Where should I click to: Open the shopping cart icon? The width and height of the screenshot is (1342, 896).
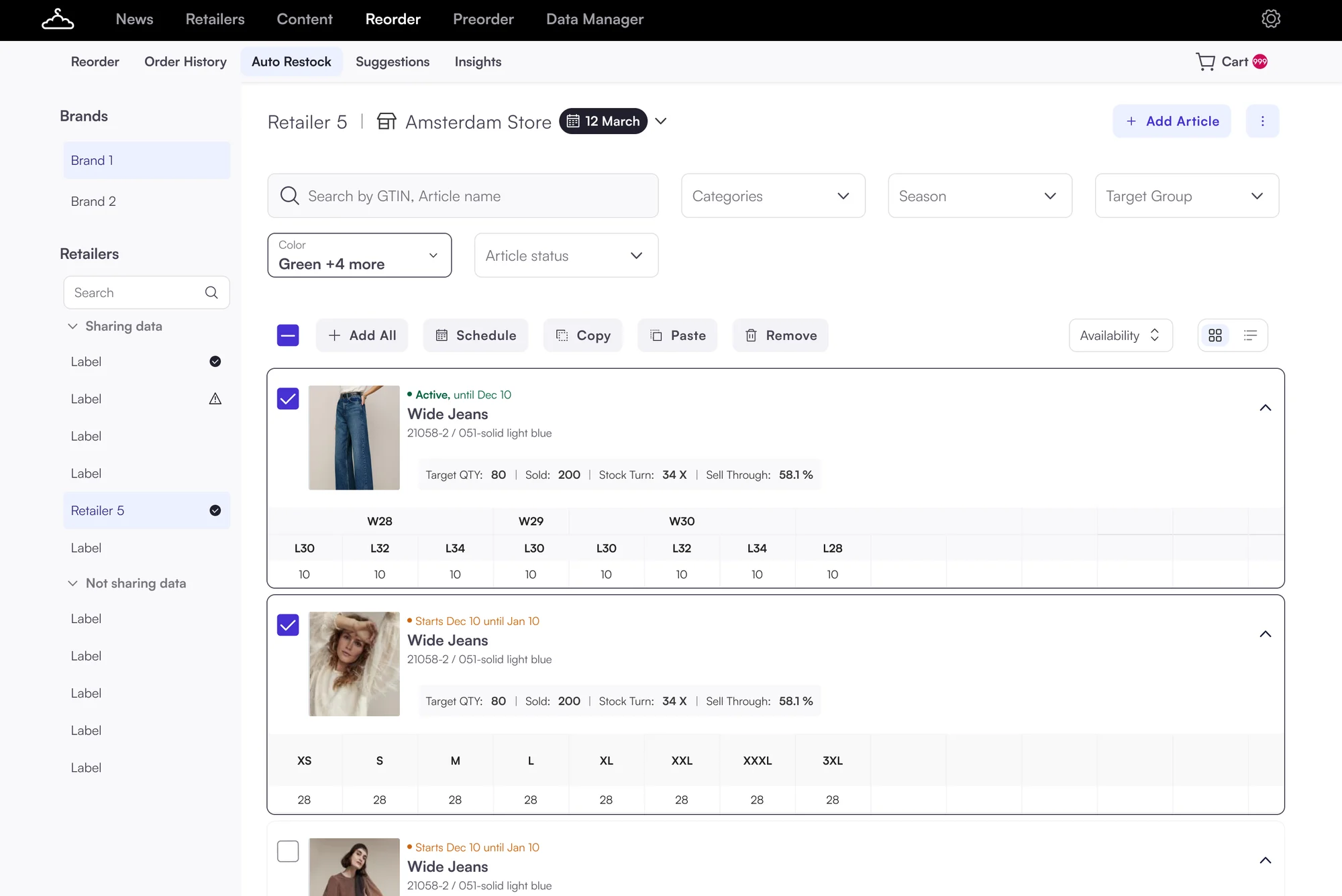1206,62
